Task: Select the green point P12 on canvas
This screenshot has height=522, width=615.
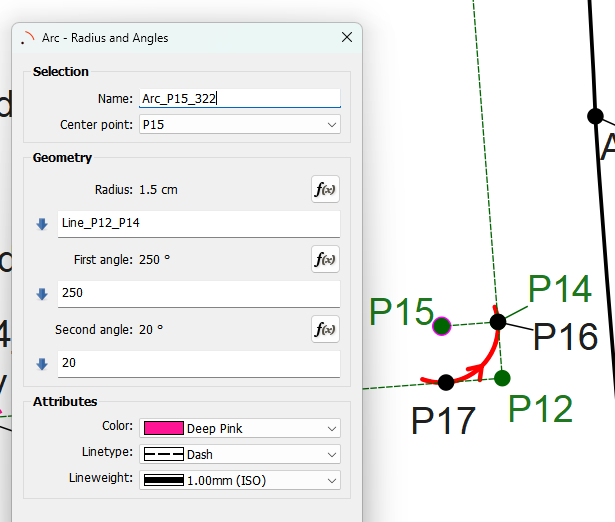Action: (502, 377)
